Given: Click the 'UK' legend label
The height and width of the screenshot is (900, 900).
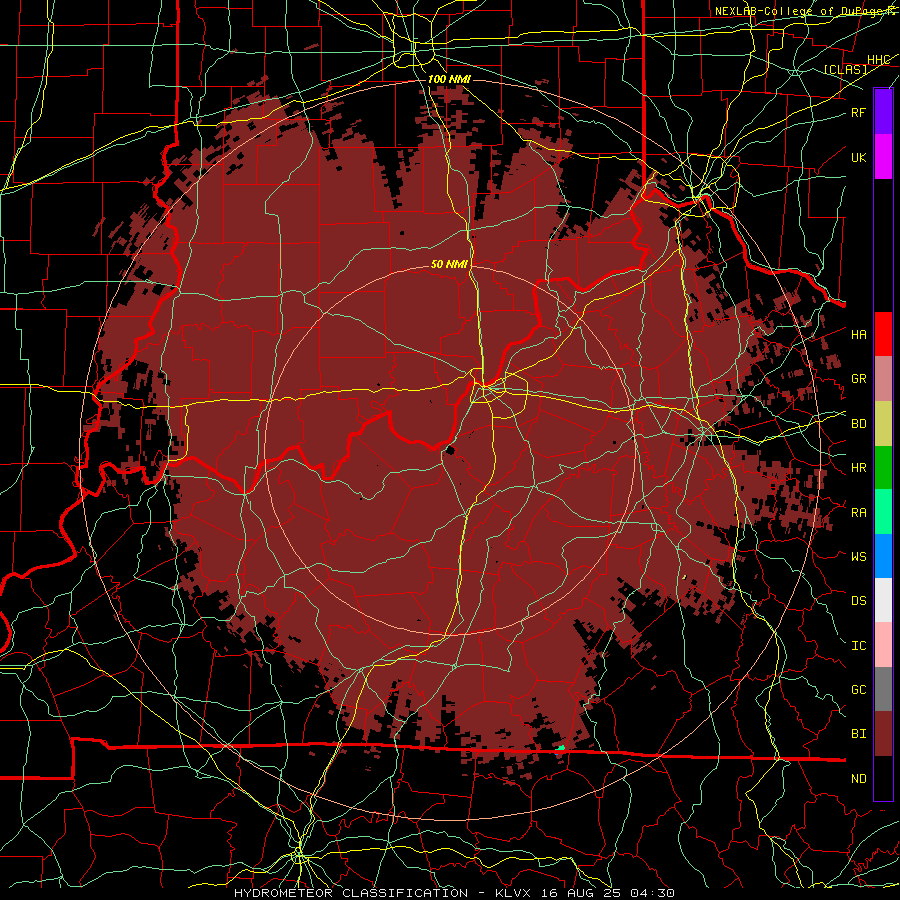Looking at the screenshot, I should [x=859, y=157].
